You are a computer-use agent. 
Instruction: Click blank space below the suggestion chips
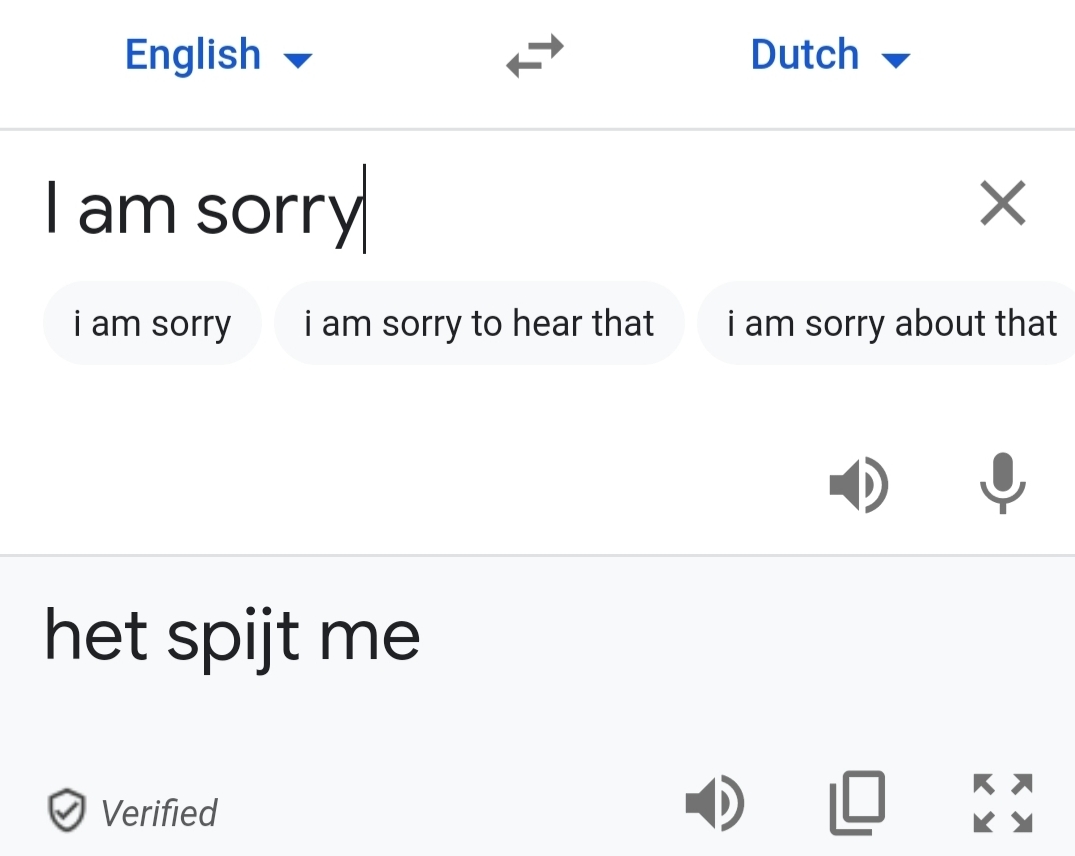click(x=411, y=445)
